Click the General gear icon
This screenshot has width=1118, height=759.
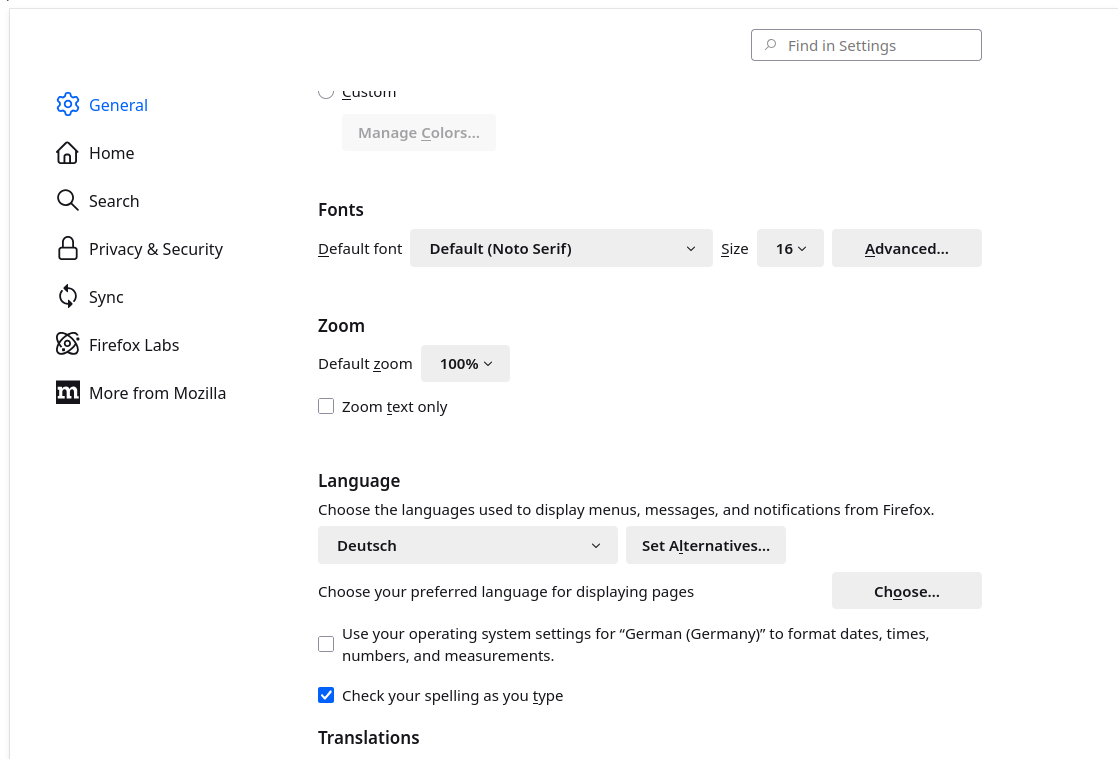point(67,104)
